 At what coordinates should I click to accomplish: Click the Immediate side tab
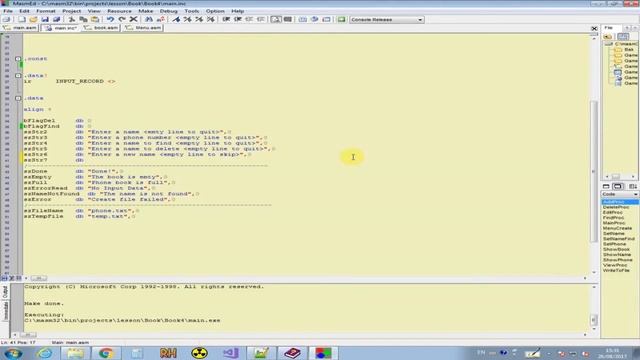click(5, 311)
